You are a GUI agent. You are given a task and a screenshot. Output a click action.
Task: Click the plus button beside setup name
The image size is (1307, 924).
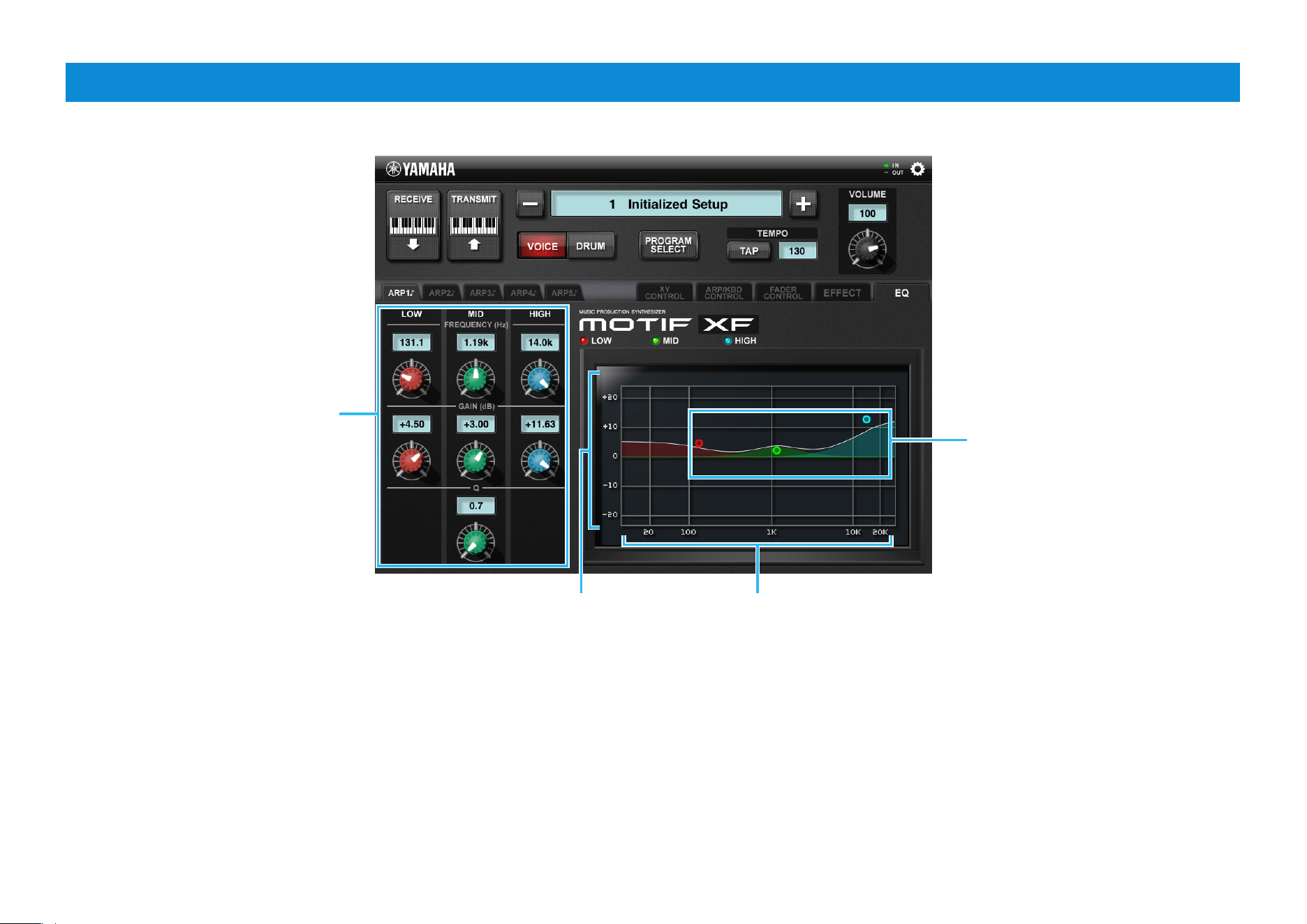[803, 204]
